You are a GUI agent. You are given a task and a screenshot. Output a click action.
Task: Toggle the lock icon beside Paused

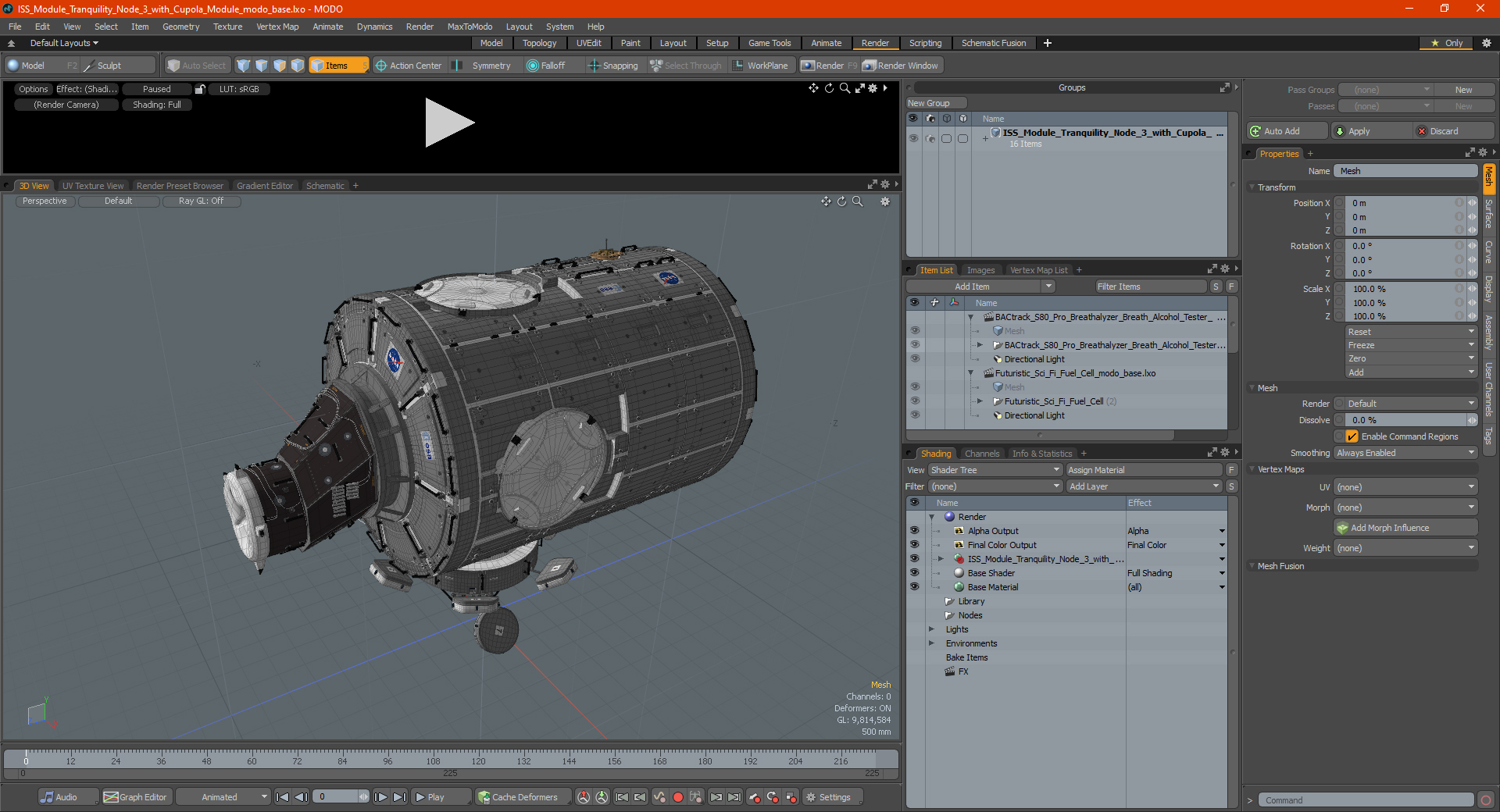coord(200,89)
